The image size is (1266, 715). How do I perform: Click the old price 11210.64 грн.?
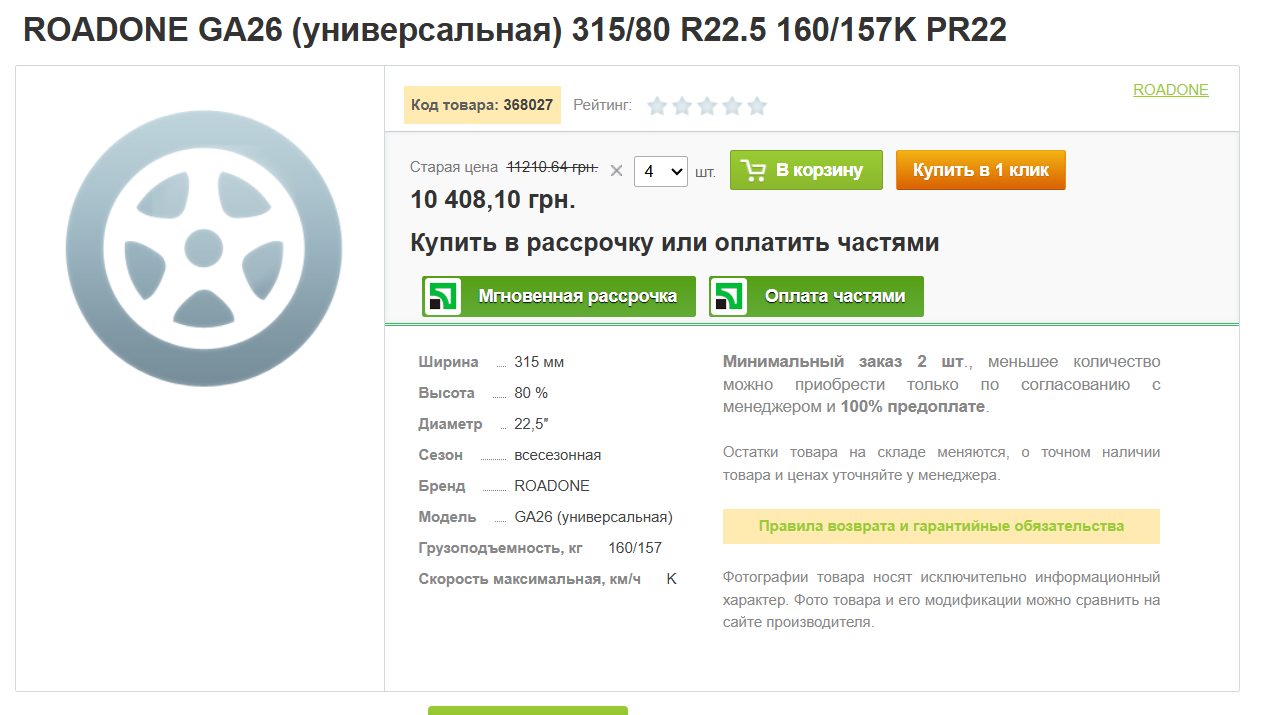pos(553,167)
